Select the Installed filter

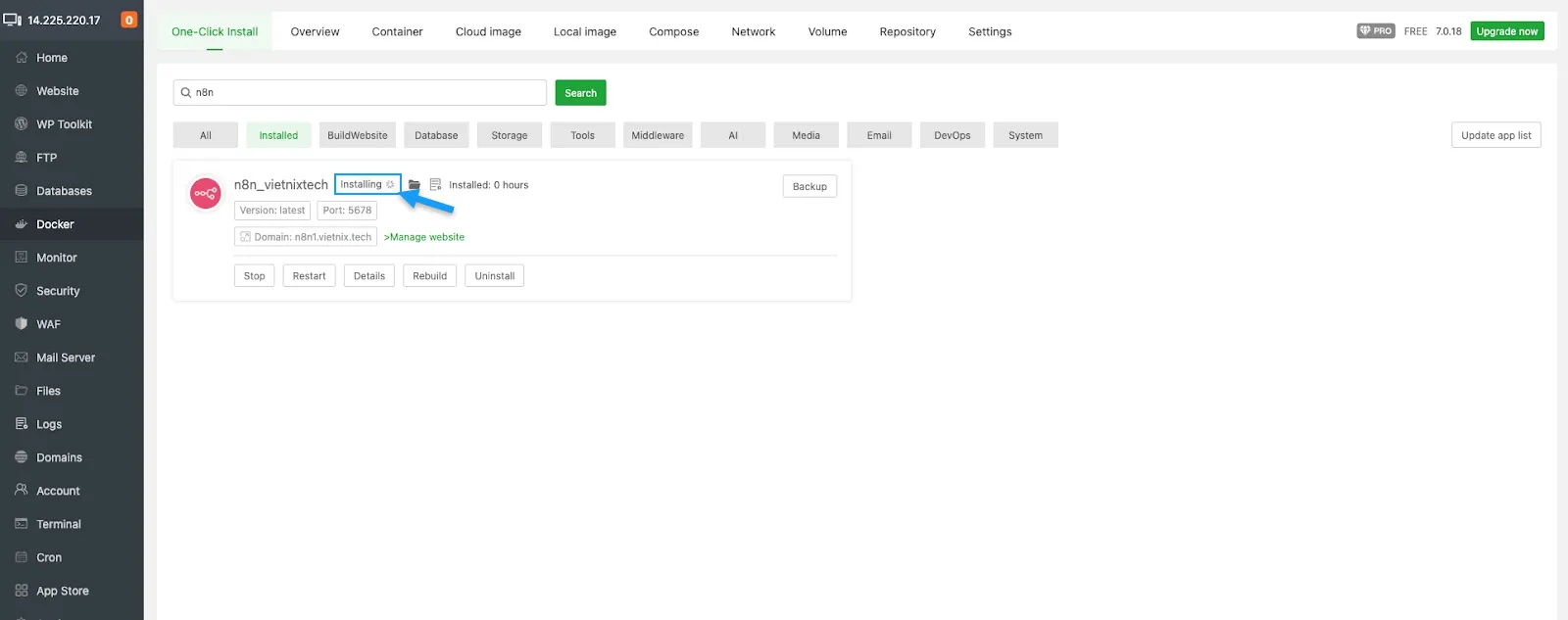coord(278,135)
